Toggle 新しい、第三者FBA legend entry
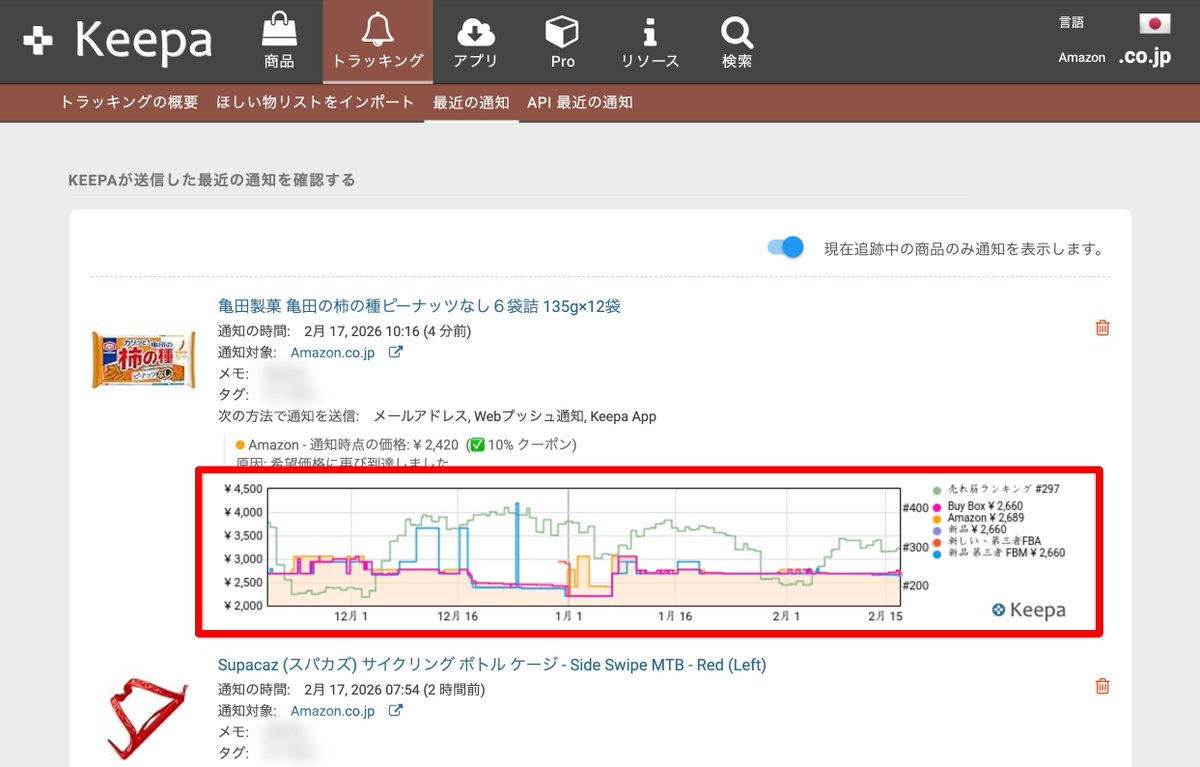Viewport: 1200px width, 767px height. click(986, 541)
